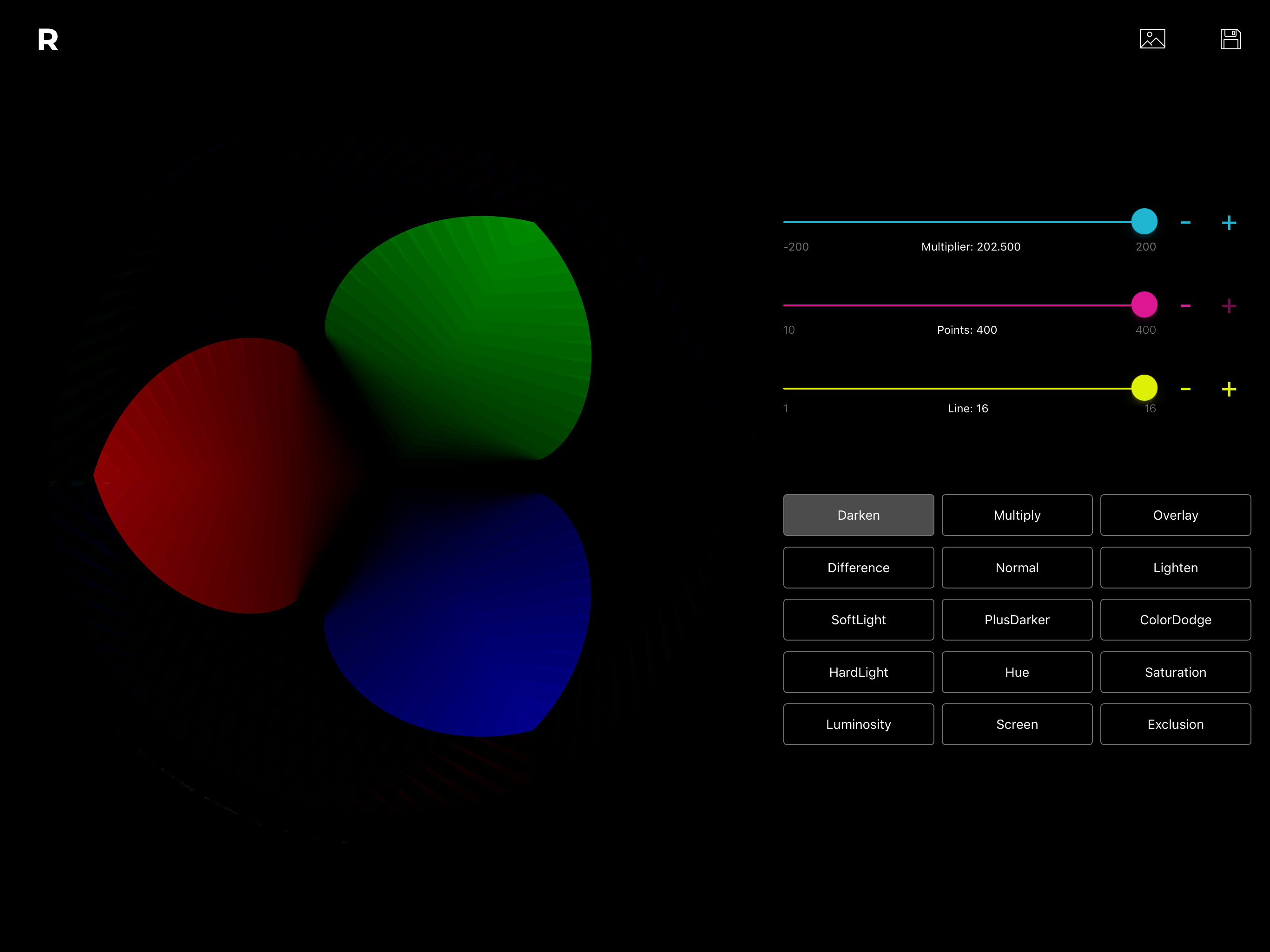Screen dimensions: 1270x952
Task: Set blend mode to Normal
Action: [1016, 567]
